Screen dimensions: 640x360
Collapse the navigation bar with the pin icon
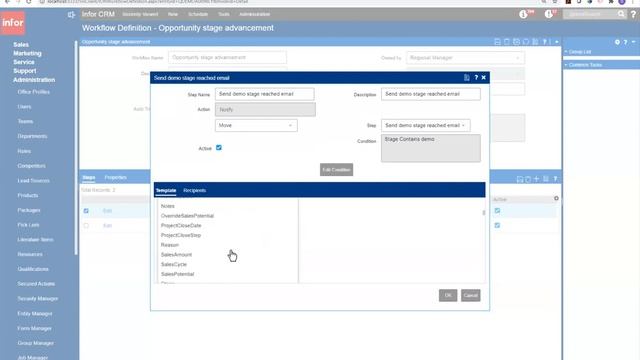point(71,15)
